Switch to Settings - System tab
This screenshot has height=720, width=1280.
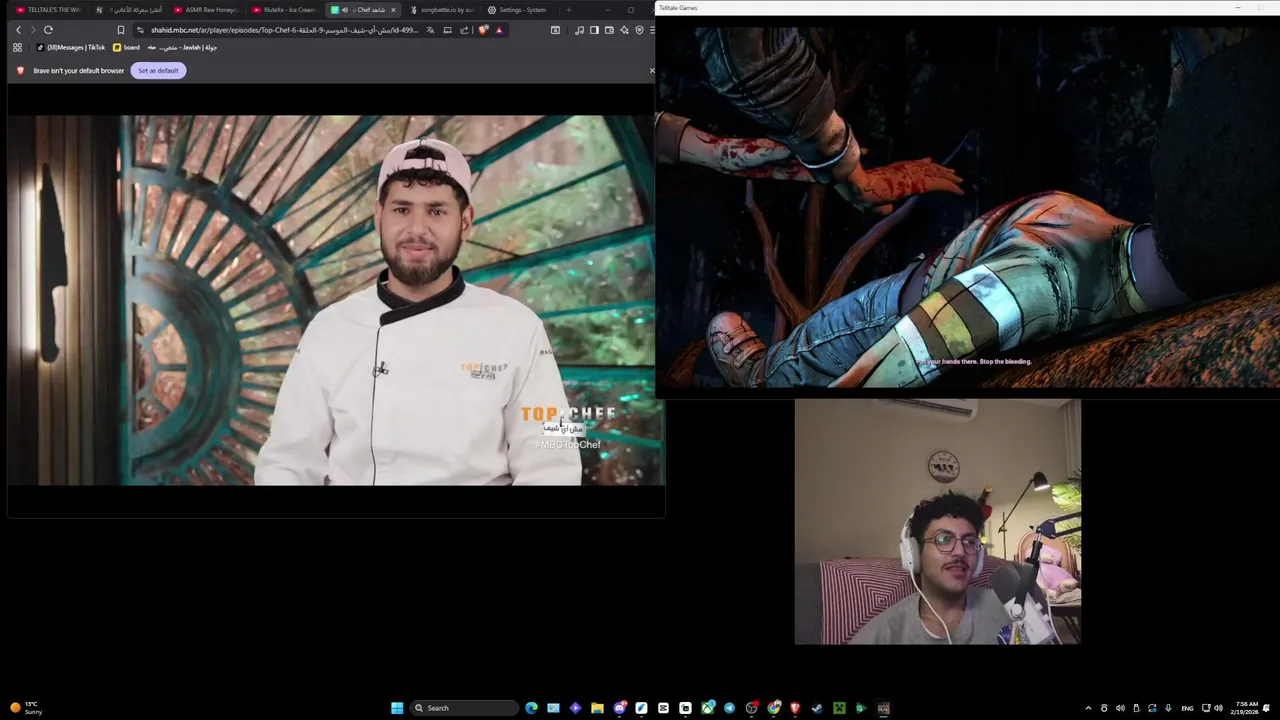pyautogui.click(x=519, y=10)
